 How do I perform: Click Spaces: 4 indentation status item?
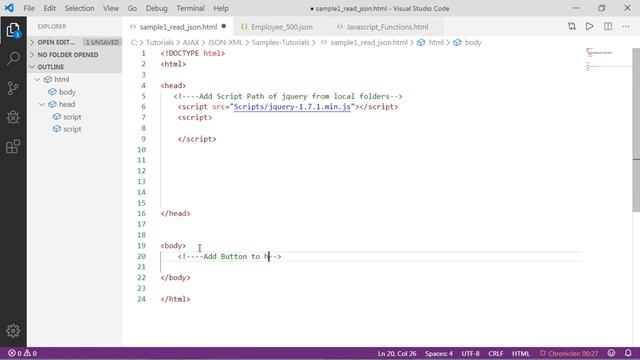click(439, 353)
